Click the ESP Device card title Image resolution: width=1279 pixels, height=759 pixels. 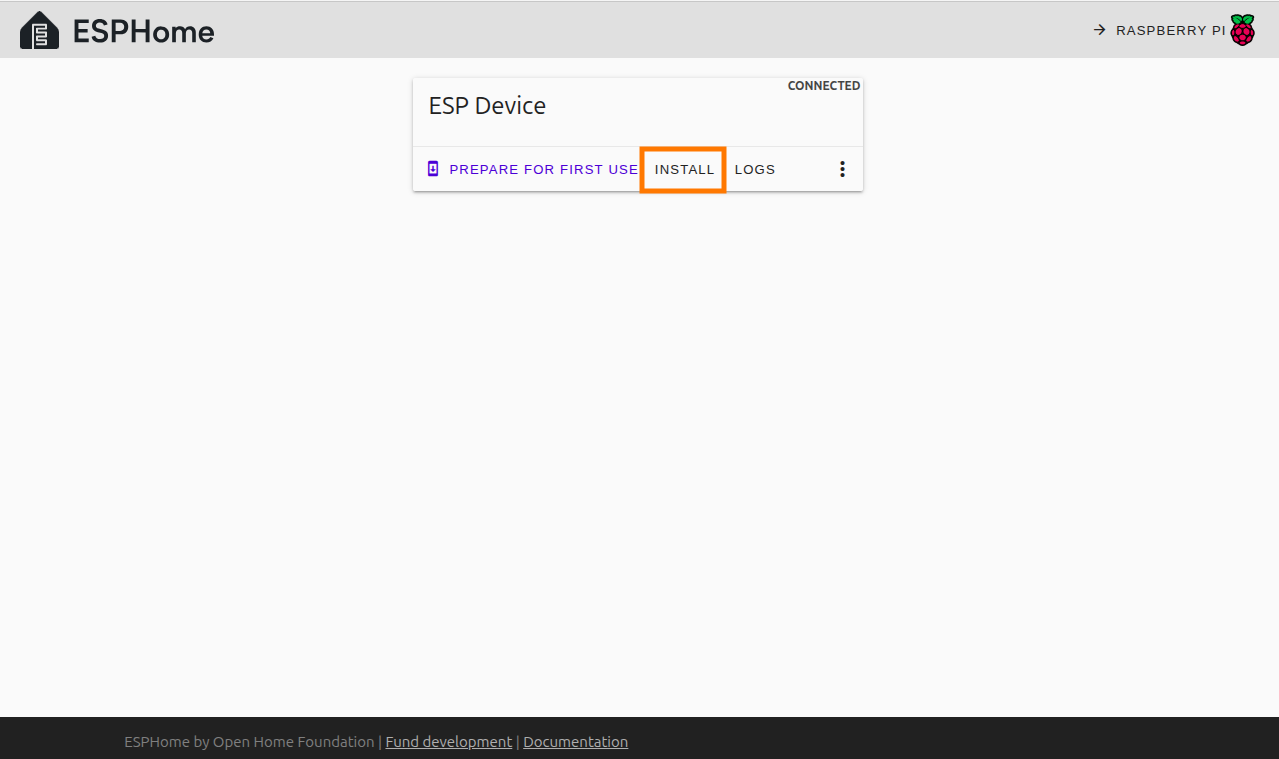(x=487, y=105)
